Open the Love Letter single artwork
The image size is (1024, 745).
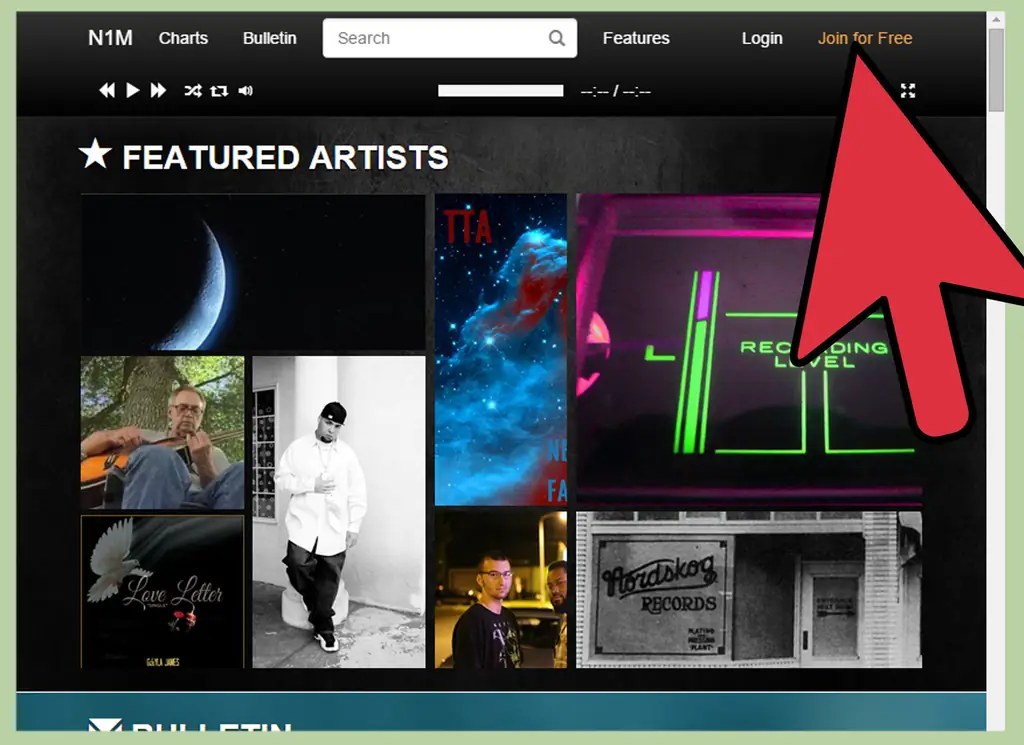click(x=163, y=592)
